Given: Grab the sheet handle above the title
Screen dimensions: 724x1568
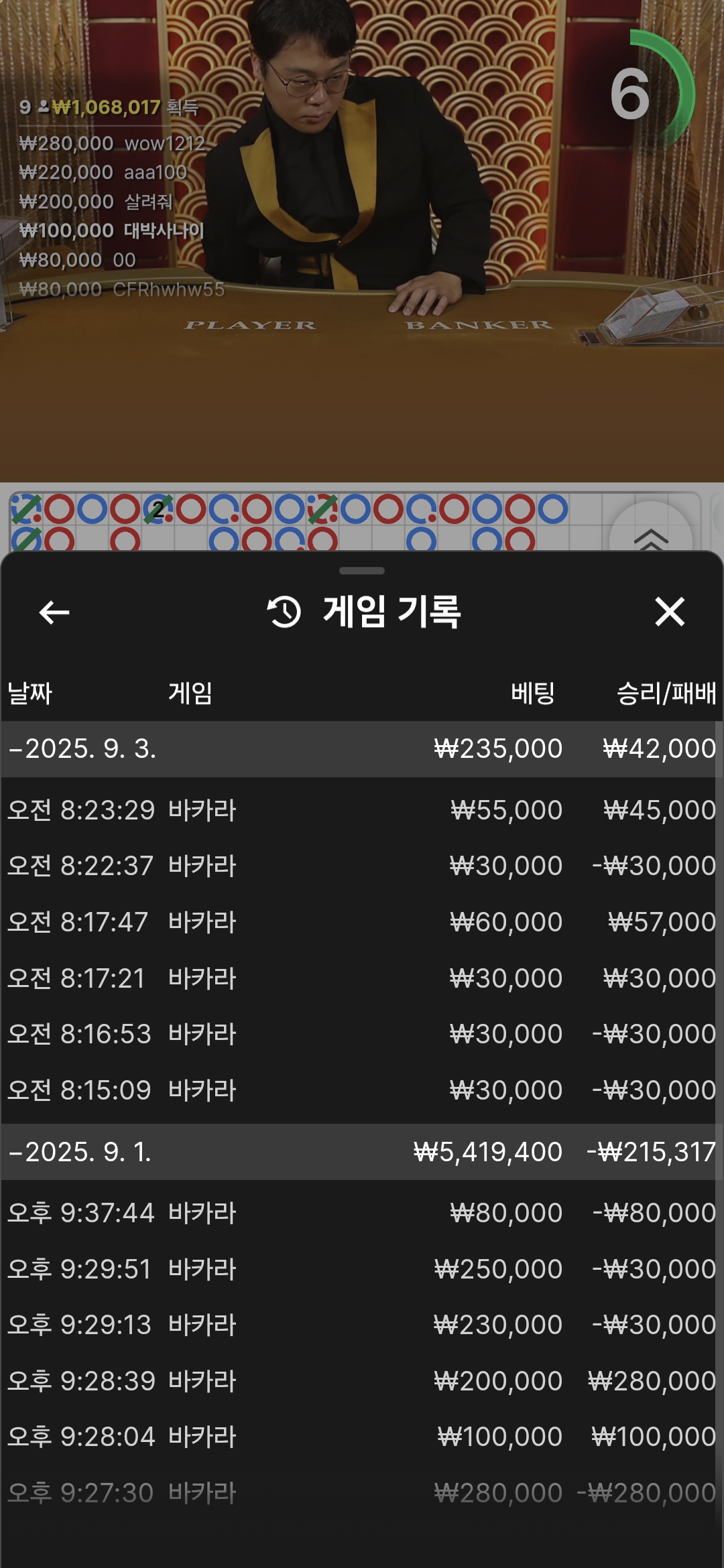Looking at the screenshot, I should (362, 571).
